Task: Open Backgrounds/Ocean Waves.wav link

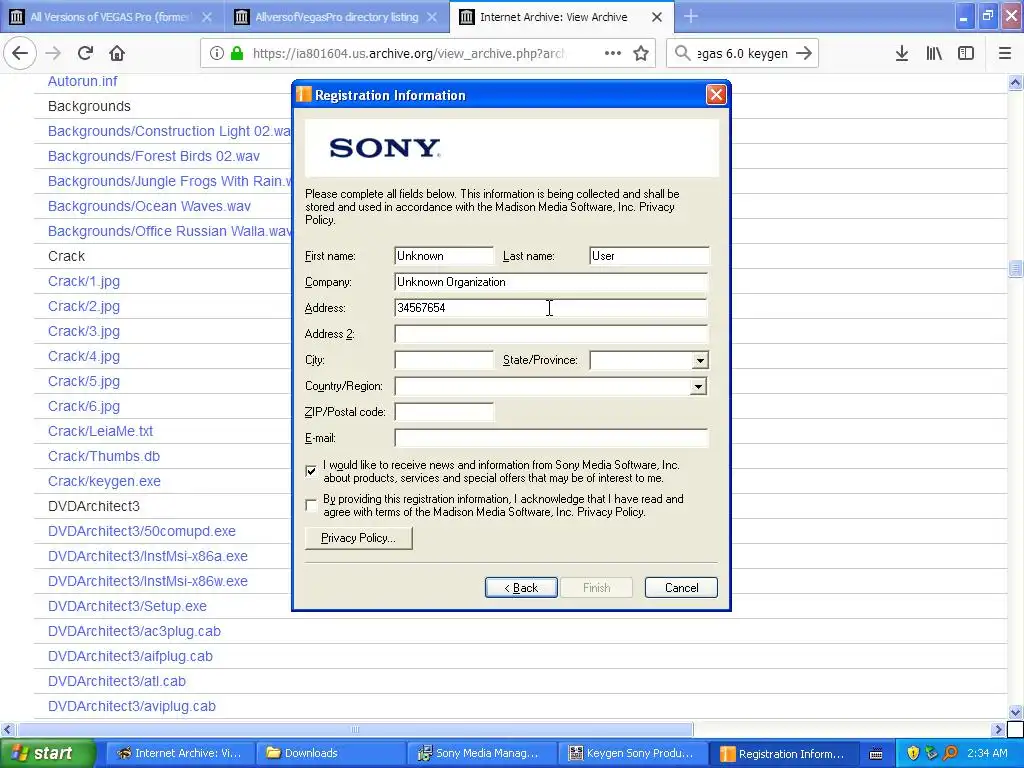Action: (149, 206)
